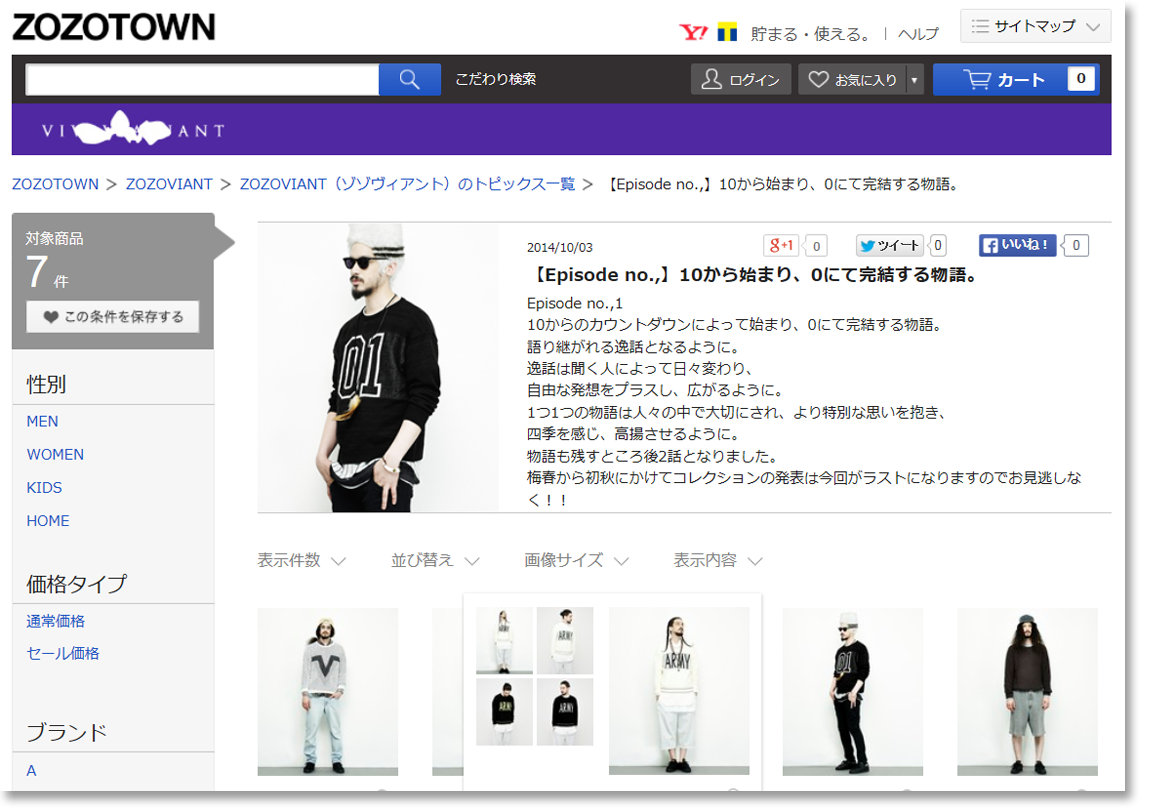1153x811 pixels.
Task: Select the top-right white ARMY variant thumbnail
Action: pos(565,640)
